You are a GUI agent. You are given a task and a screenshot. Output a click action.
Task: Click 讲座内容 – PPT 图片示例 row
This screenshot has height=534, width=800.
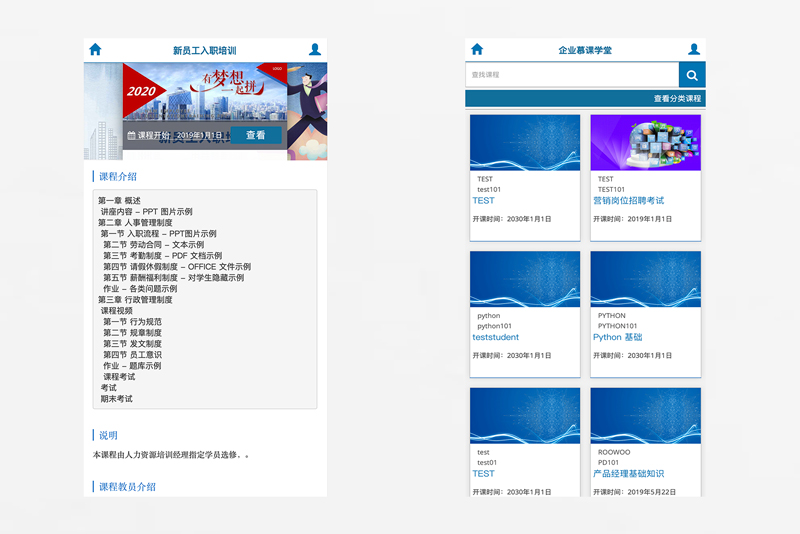[x=146, y=212]
